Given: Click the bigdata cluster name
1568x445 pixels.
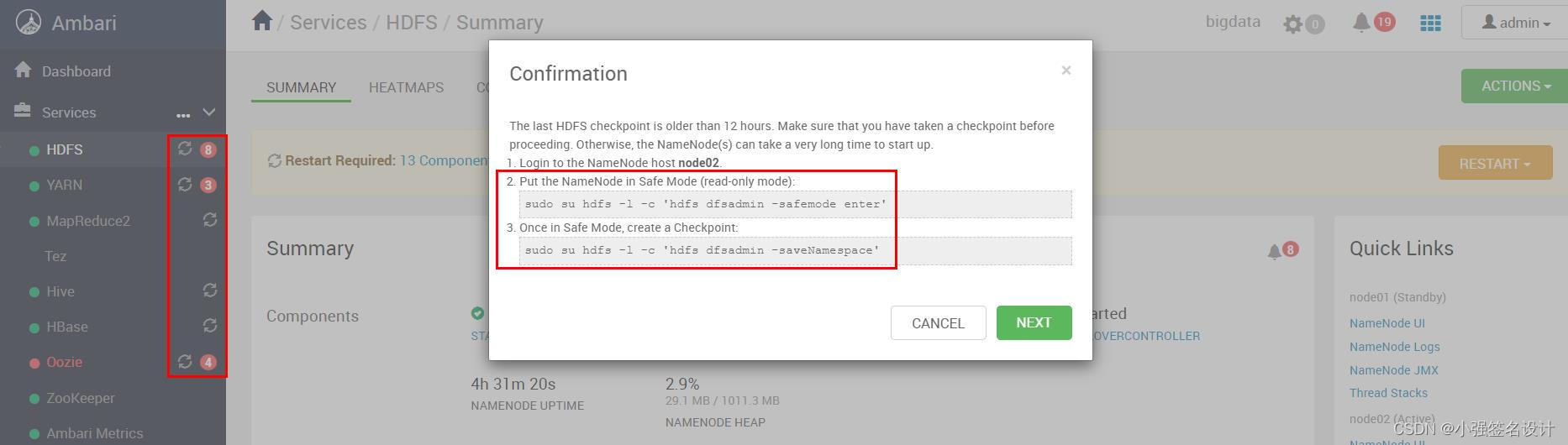Looking at the screenshot, I should tap(1233, 22).
